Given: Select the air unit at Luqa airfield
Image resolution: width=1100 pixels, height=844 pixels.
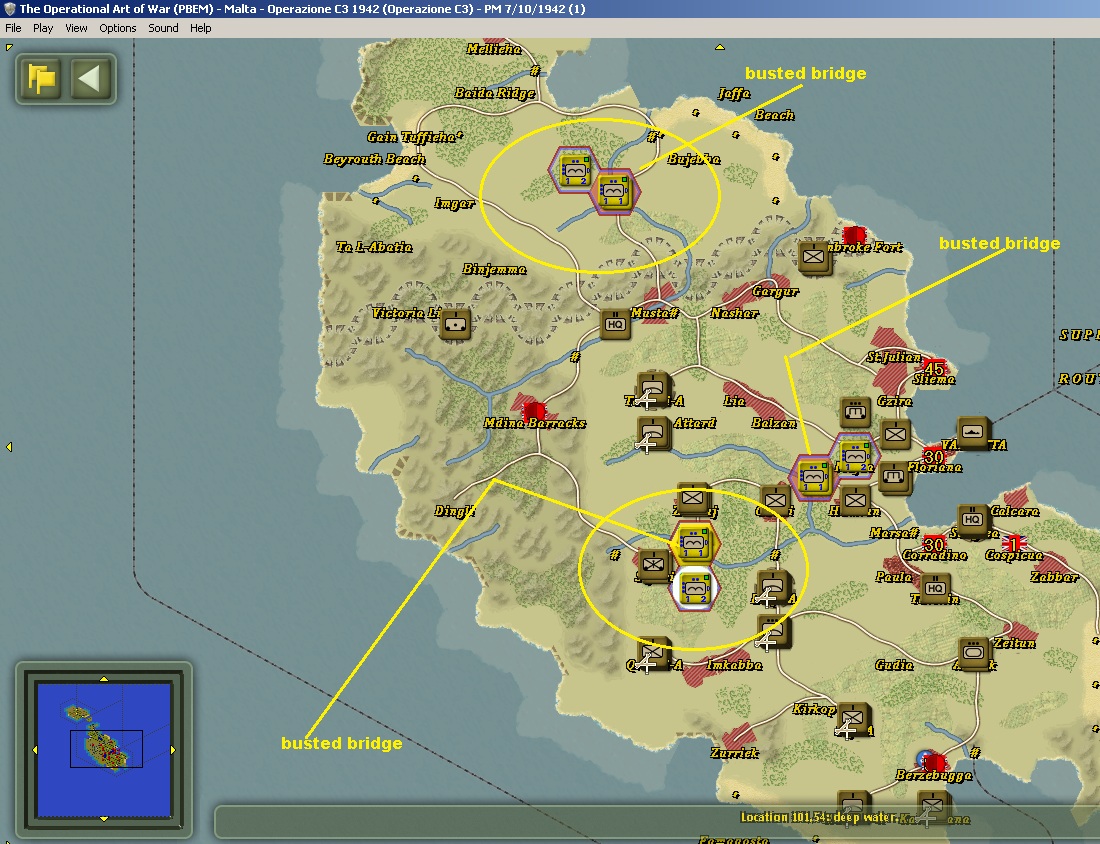Looking at the screenshot, I should [774, 588].
